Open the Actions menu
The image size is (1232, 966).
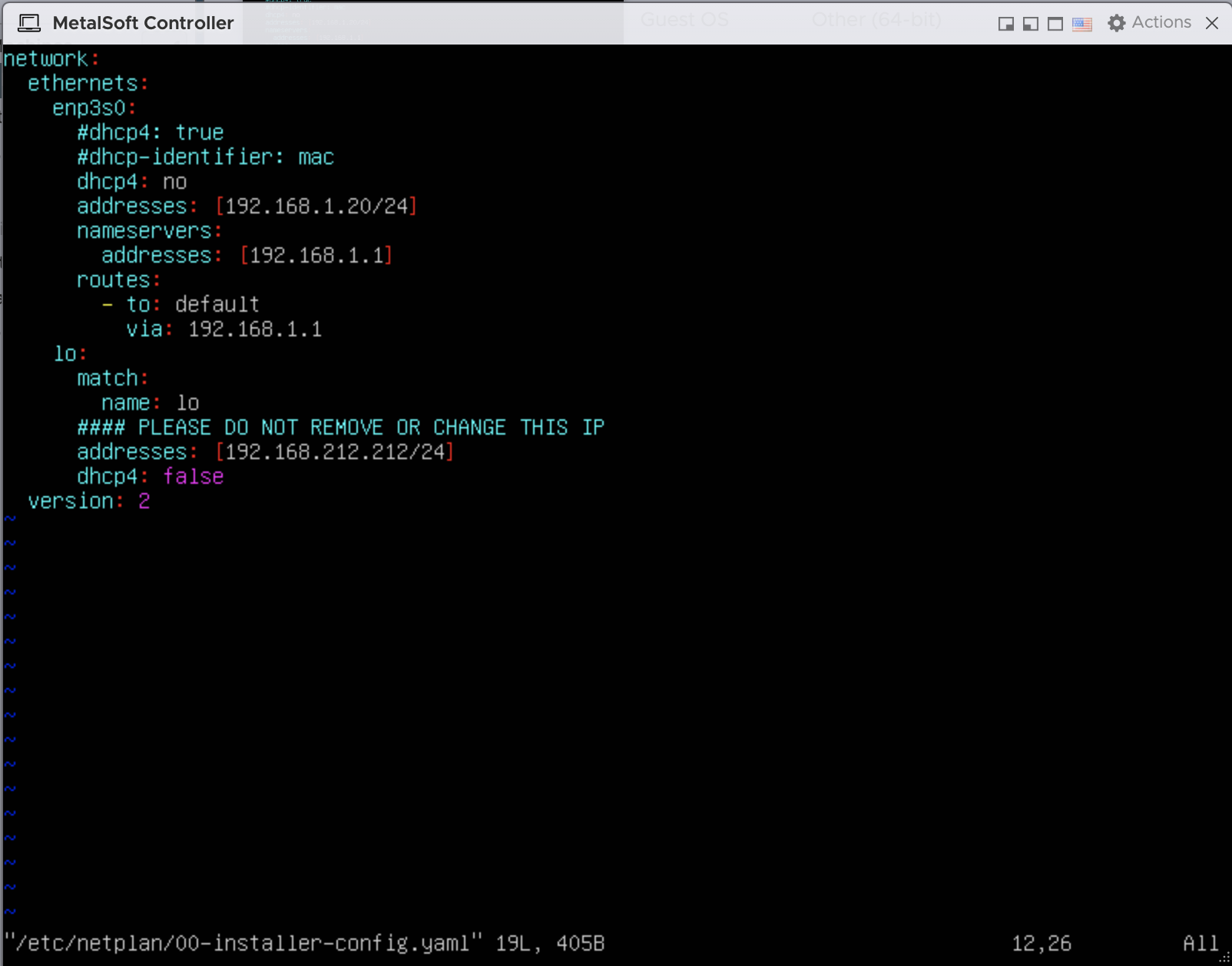click(1161, 22)
